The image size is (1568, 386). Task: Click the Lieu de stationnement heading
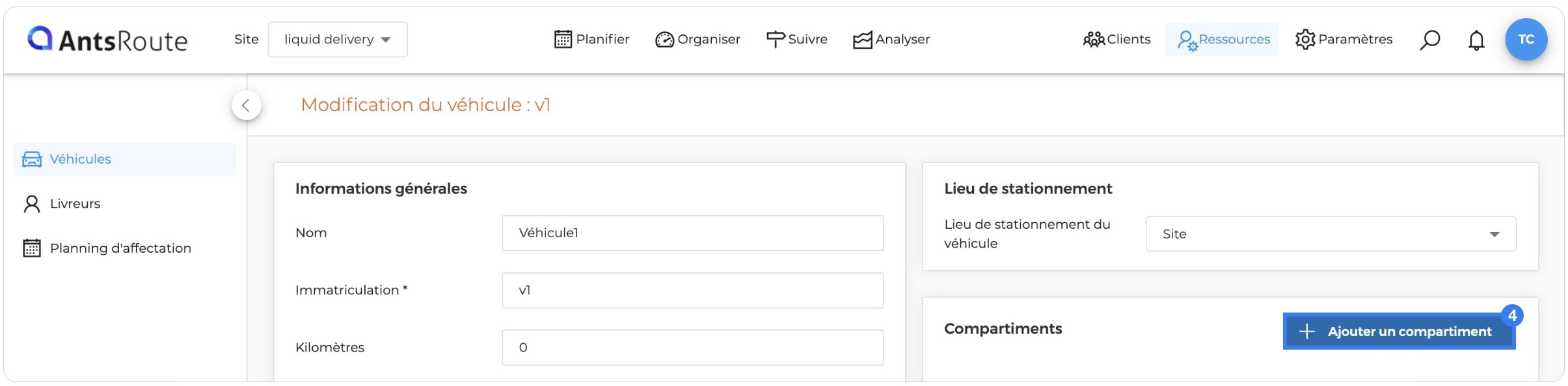pyautogui.click(x=1028, y=189)
